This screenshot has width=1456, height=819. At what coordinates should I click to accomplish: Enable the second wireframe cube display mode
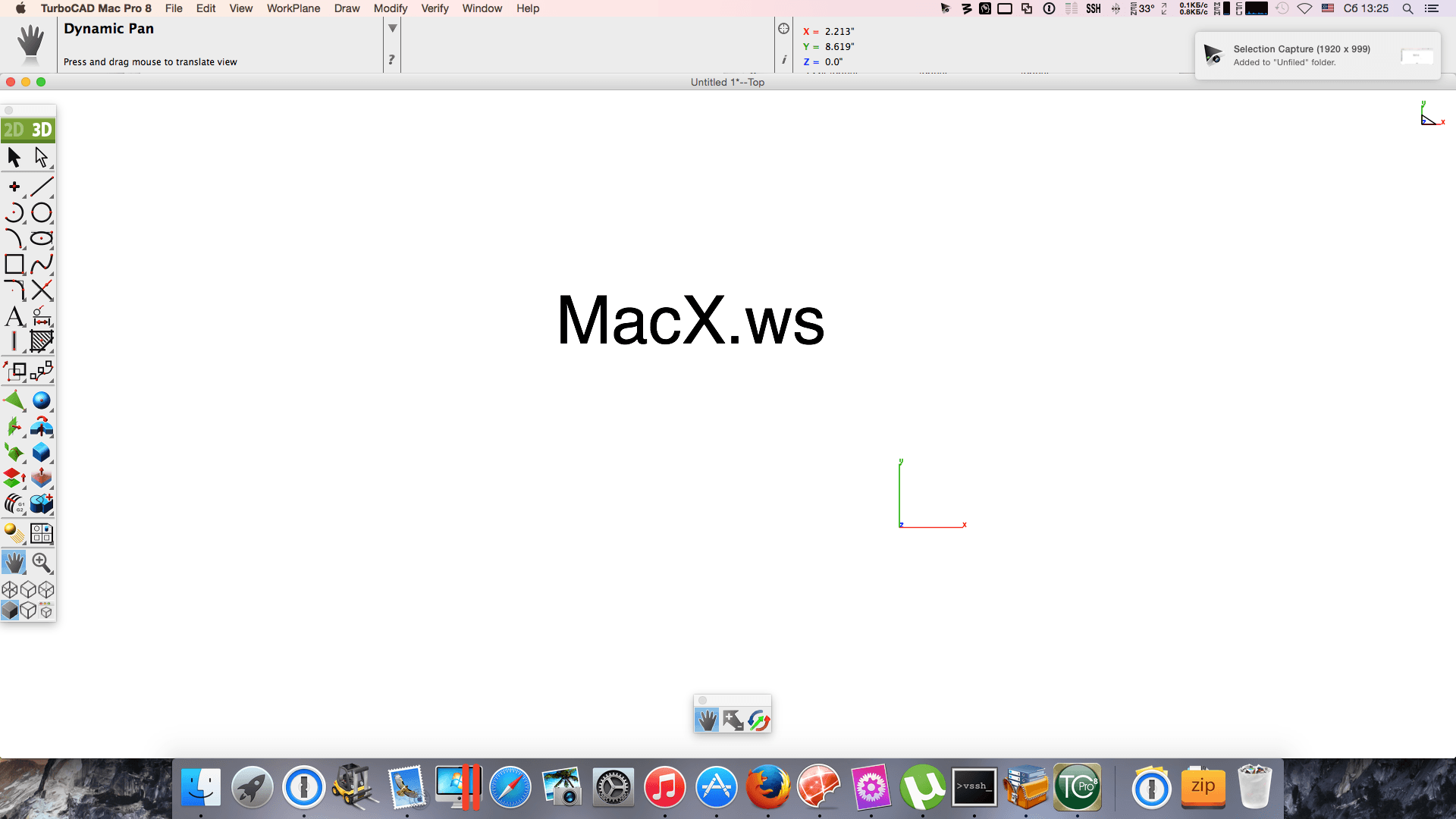pos(28,589)
